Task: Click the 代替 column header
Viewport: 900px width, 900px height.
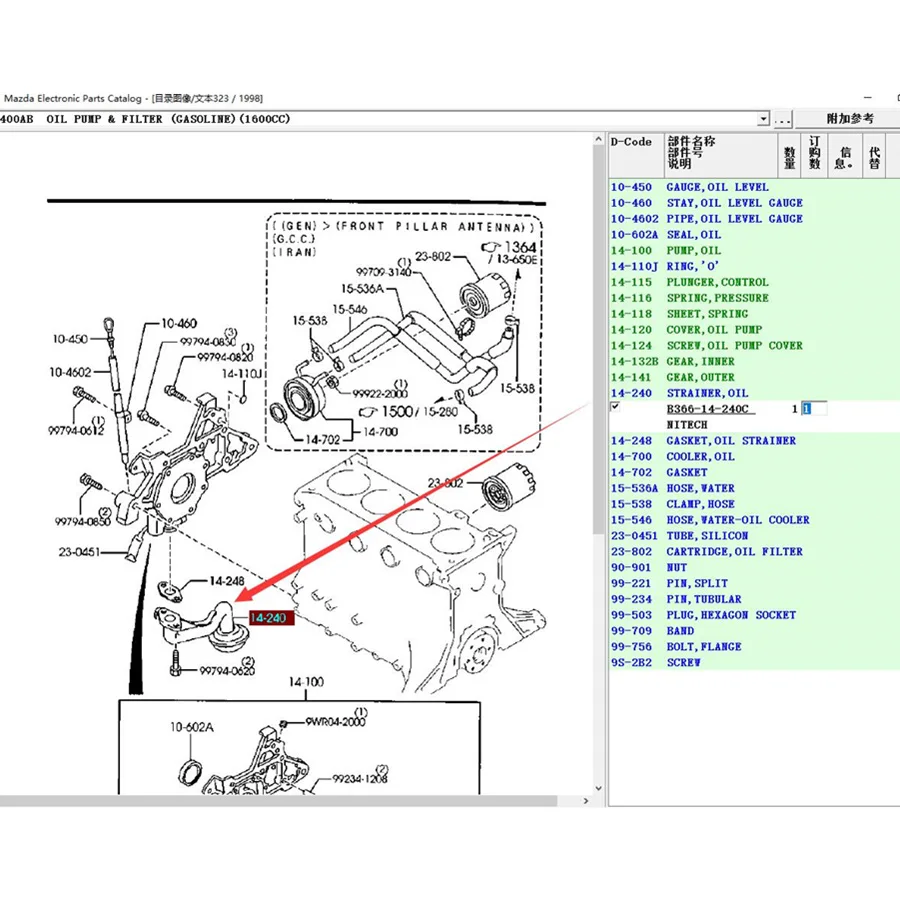Action: pos(874,155)
